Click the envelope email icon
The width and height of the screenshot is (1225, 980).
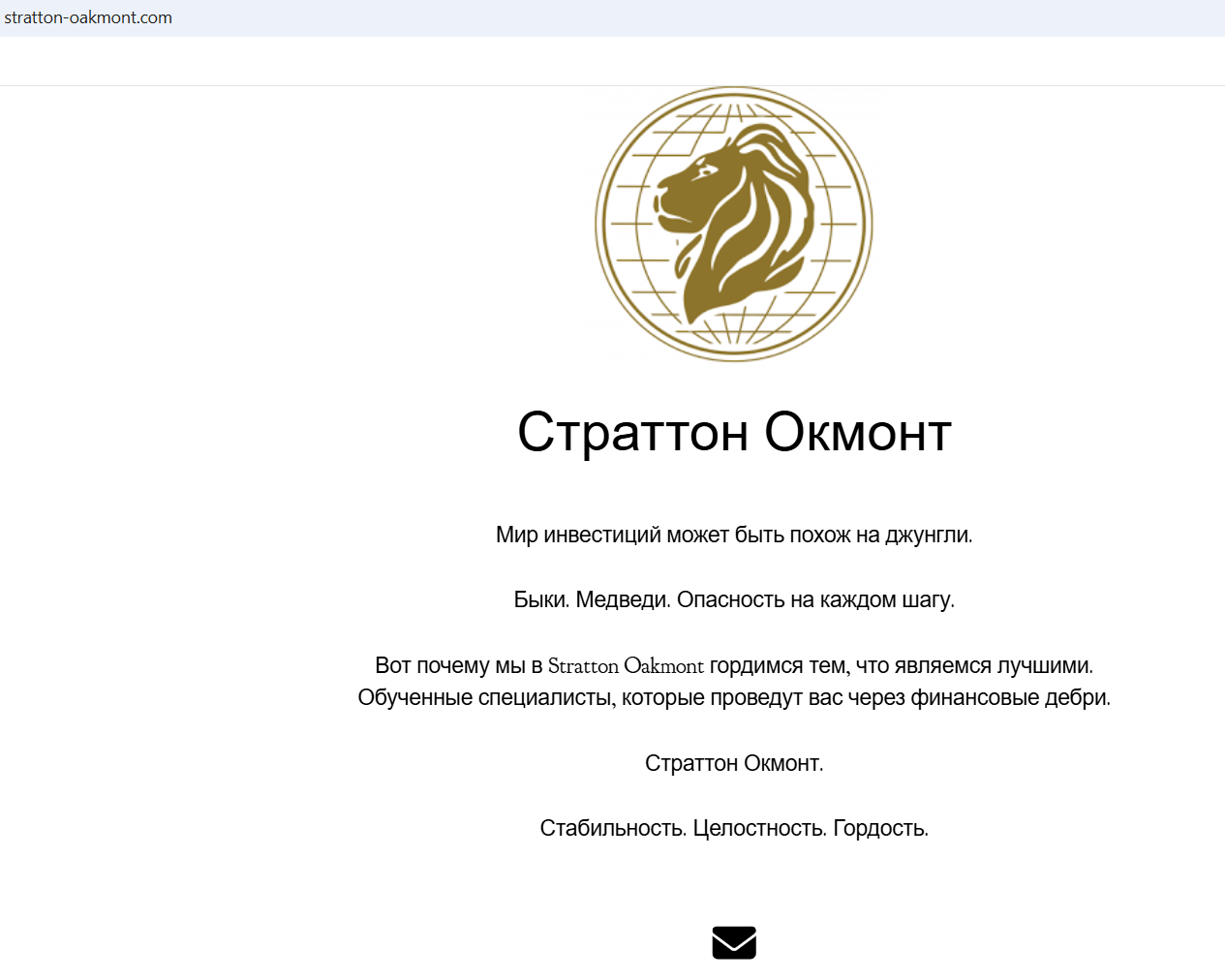733,942
